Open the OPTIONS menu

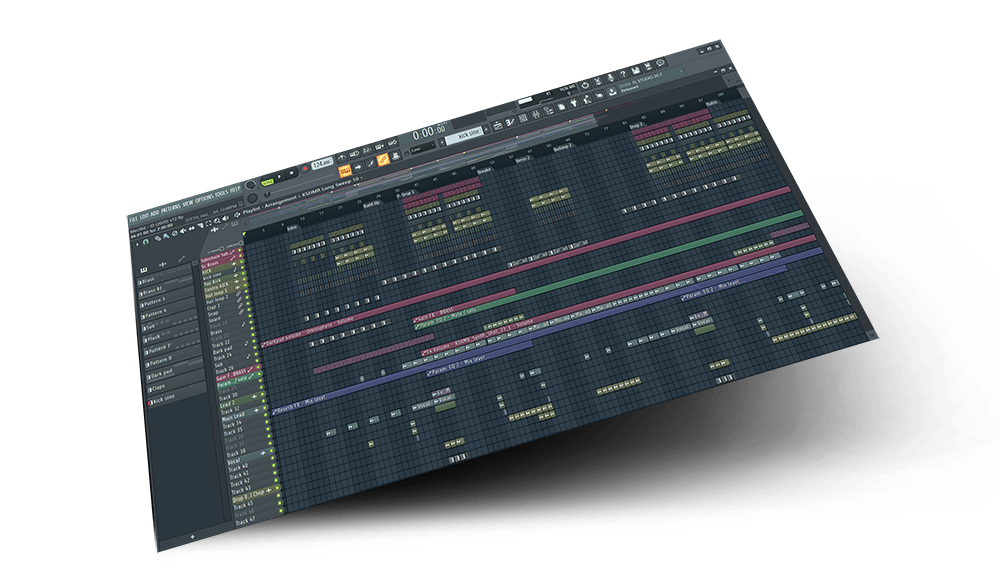[204, 197]
